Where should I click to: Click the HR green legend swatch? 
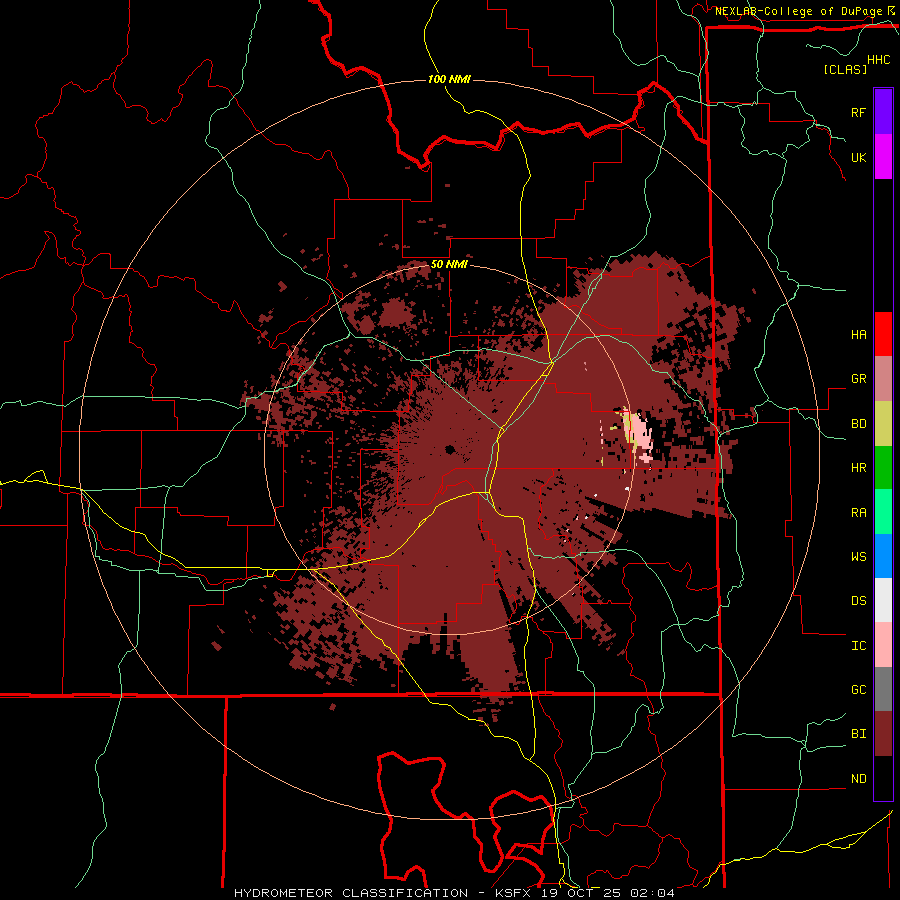[883, 468]
